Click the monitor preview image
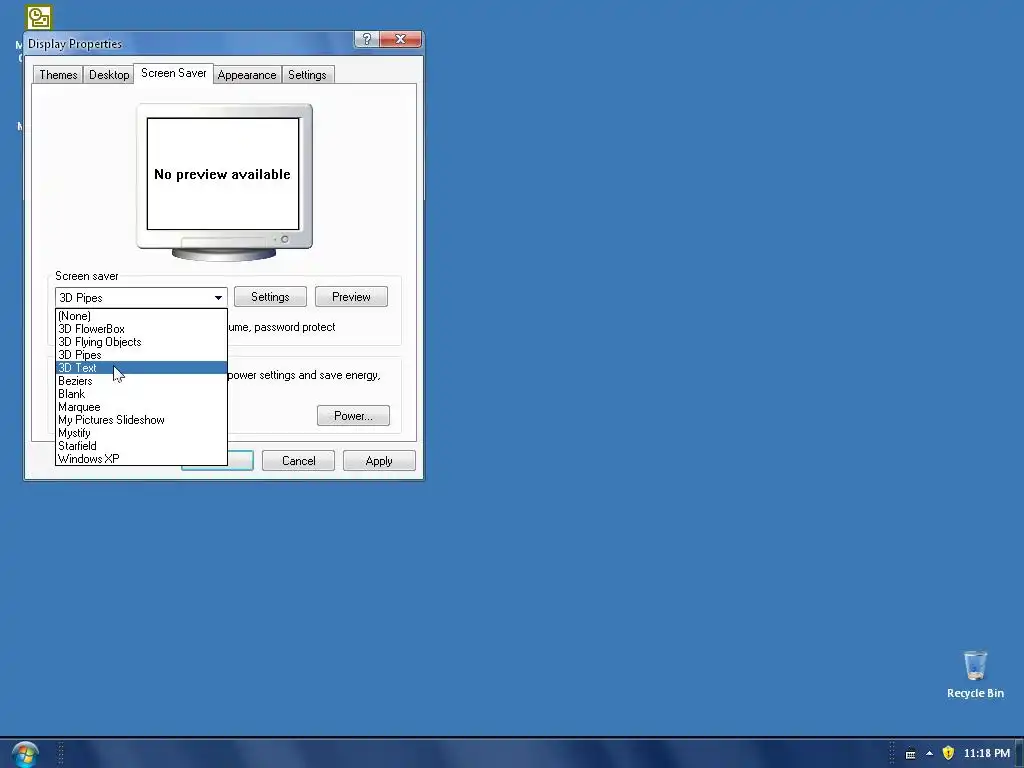 tap(224, 182)
